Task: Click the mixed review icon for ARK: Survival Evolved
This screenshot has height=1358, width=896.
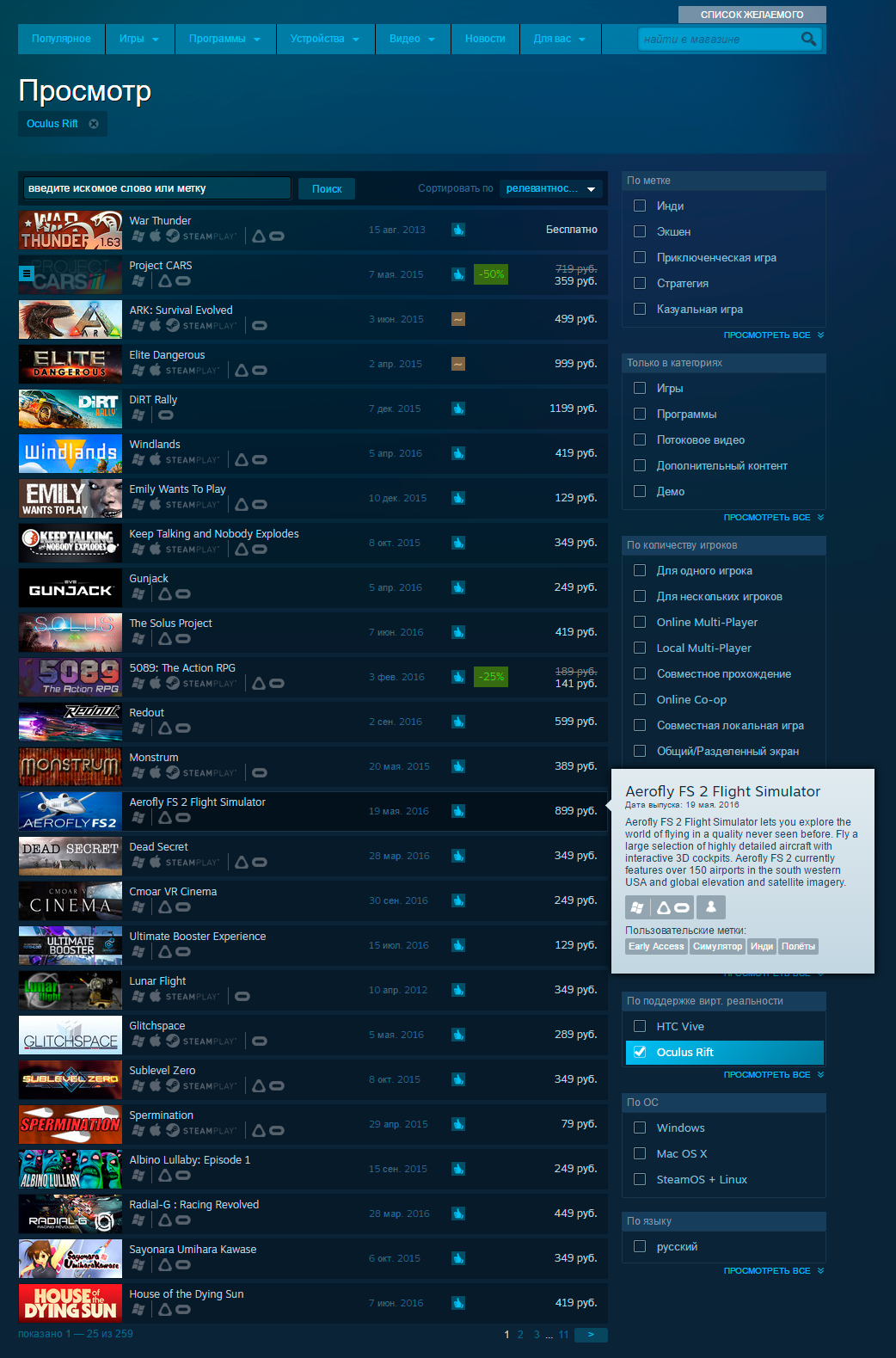Action: point(458,319)
